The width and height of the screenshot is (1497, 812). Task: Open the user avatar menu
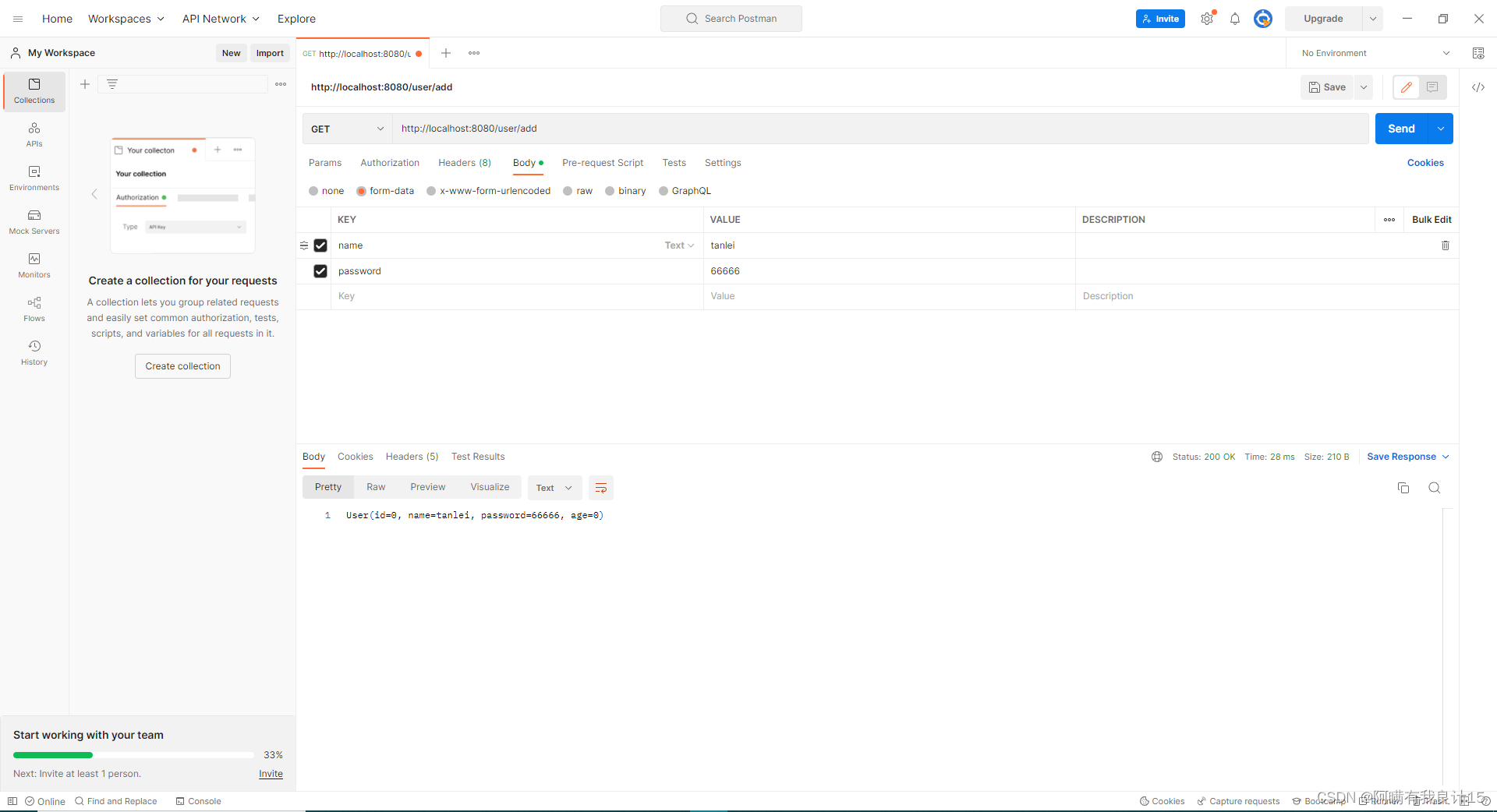coord(1263,19)
